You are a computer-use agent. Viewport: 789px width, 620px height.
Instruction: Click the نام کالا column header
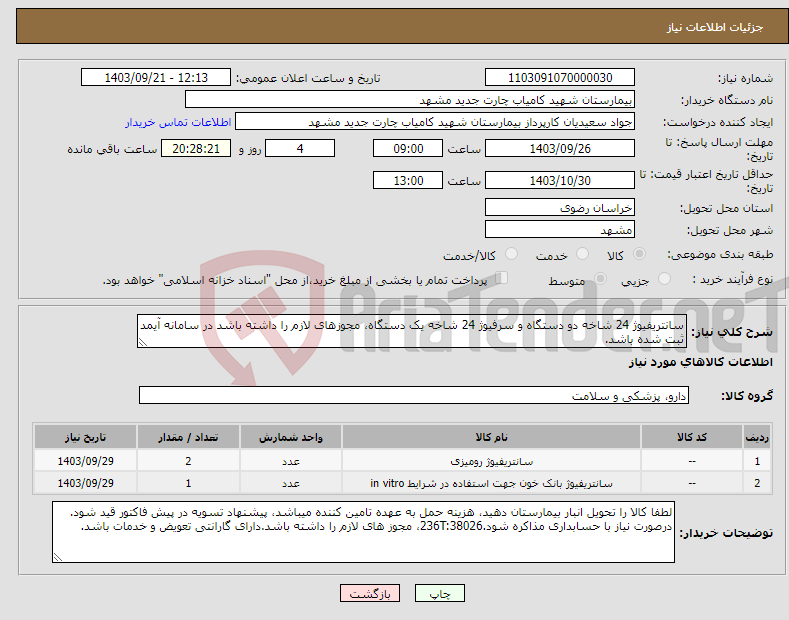(x=491, y=437)
